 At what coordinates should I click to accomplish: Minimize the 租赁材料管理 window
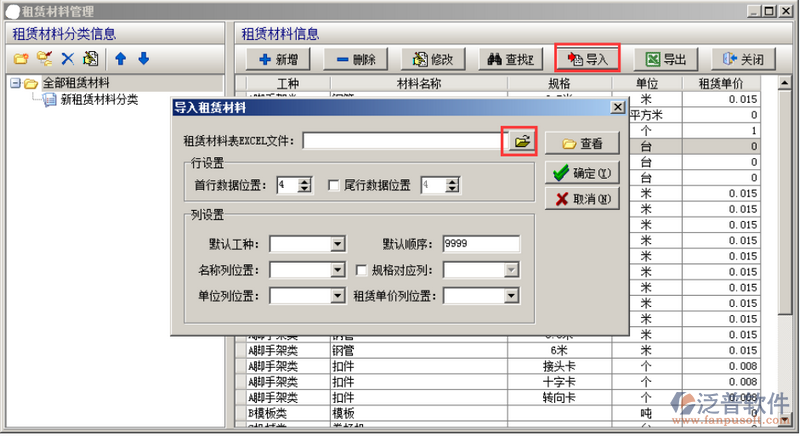tap(755, 11)
